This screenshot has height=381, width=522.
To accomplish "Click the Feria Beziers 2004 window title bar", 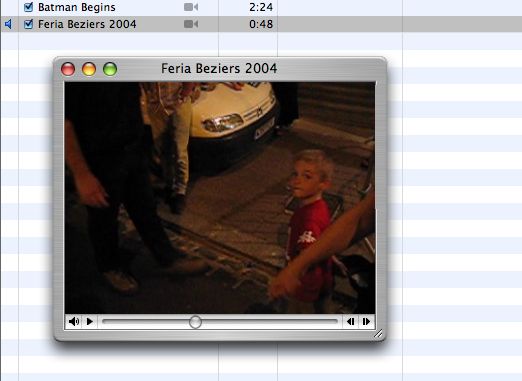I will [220, 69].
